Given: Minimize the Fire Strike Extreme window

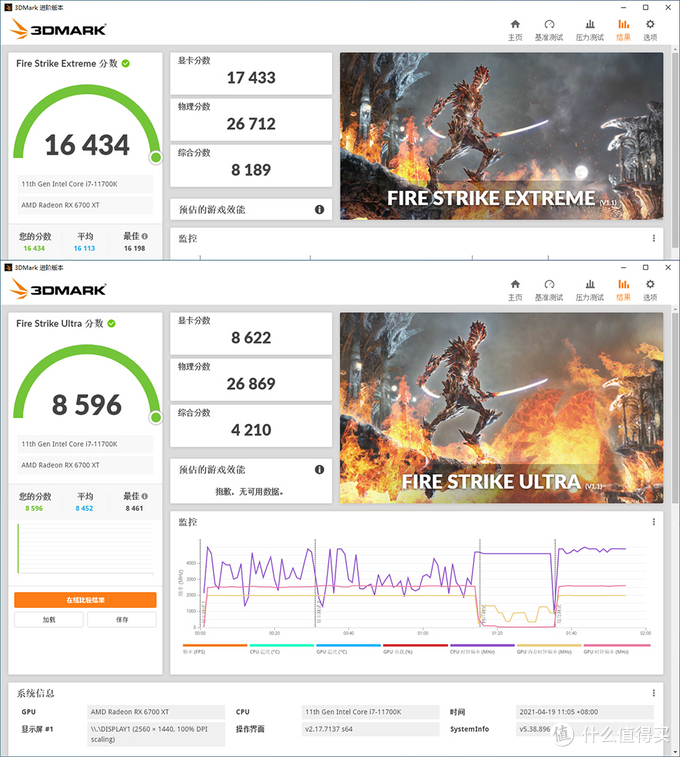Looking at the screenshot, I should pyautogui.click(x=623, y=7).
